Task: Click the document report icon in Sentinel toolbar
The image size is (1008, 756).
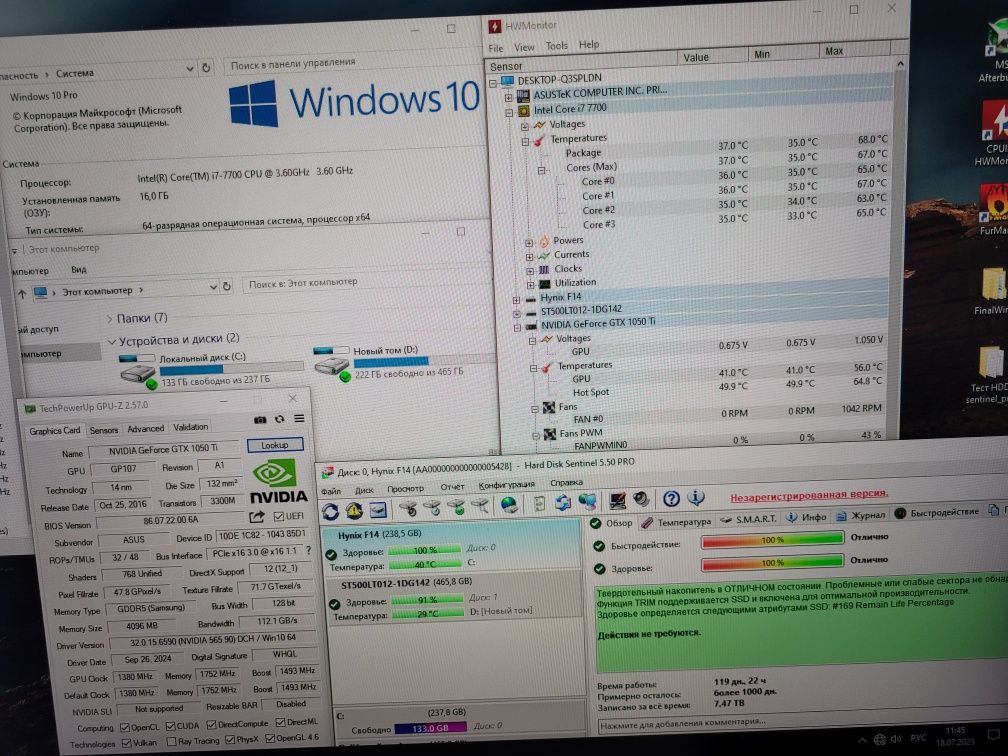Action: tap(539, 503)
